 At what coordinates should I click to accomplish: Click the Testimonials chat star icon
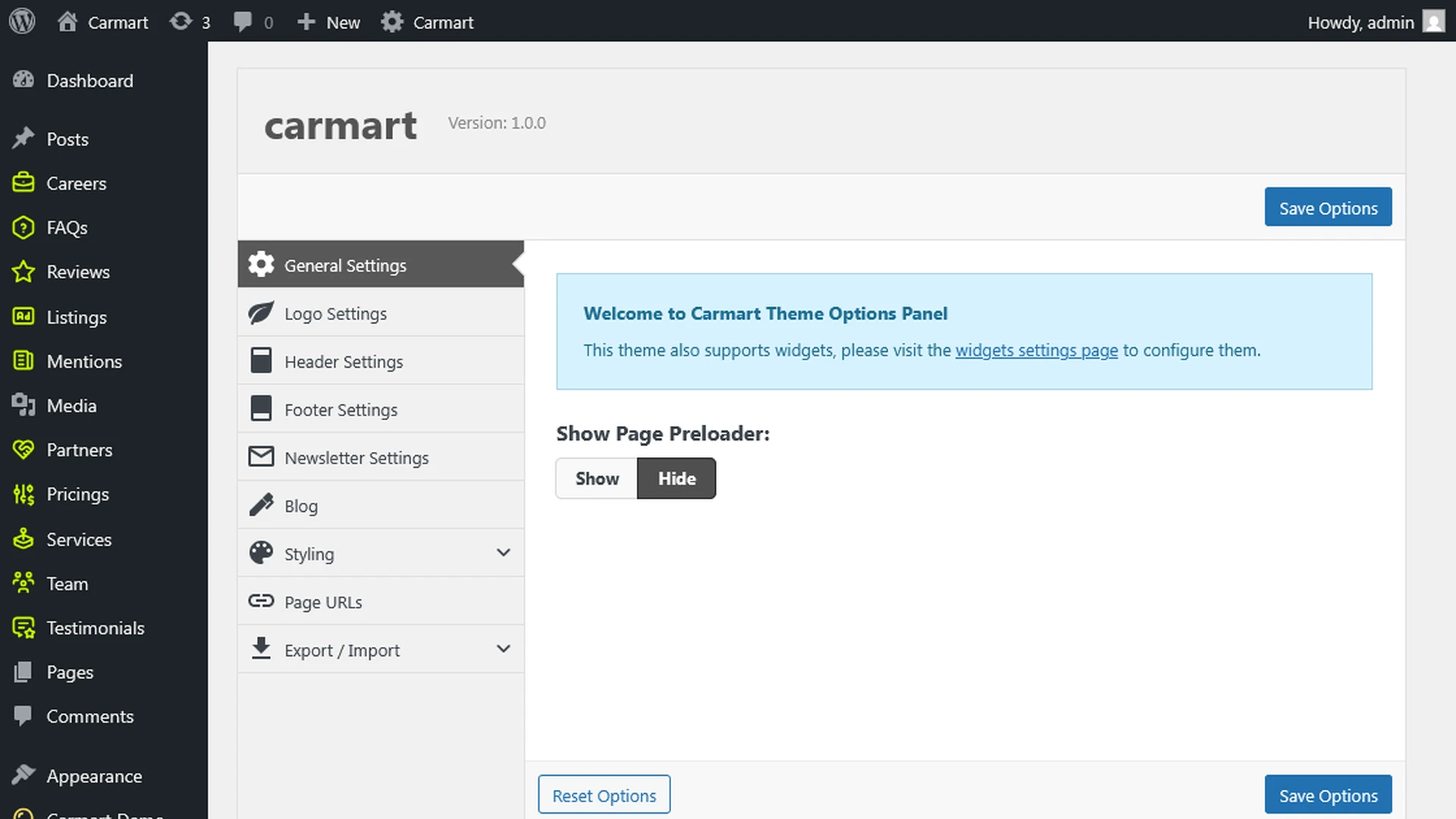tap(24, 628)
